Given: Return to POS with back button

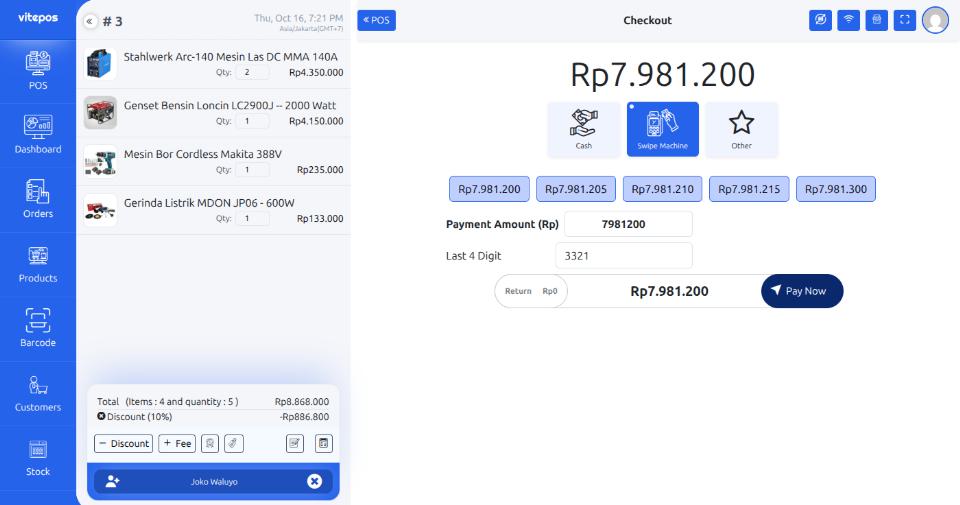Looking at the screenshot, I should (377, 20).
